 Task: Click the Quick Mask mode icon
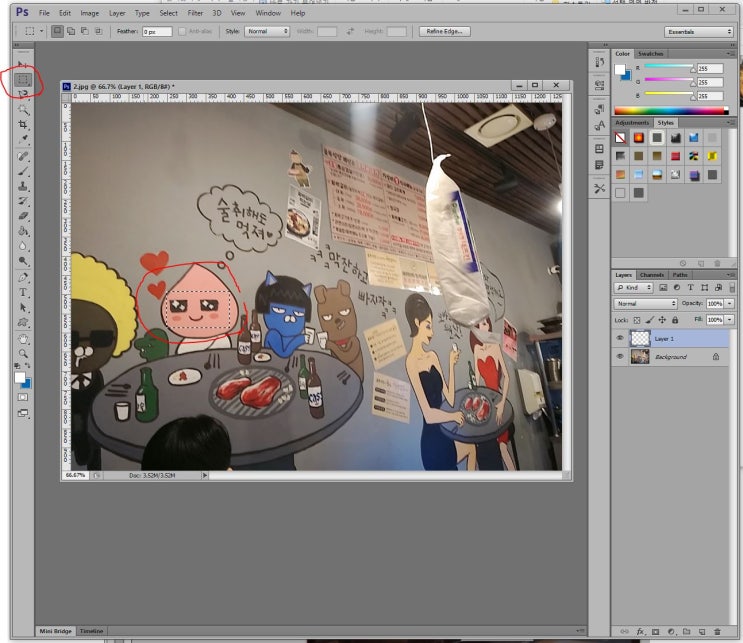click(x=23, y=397)
